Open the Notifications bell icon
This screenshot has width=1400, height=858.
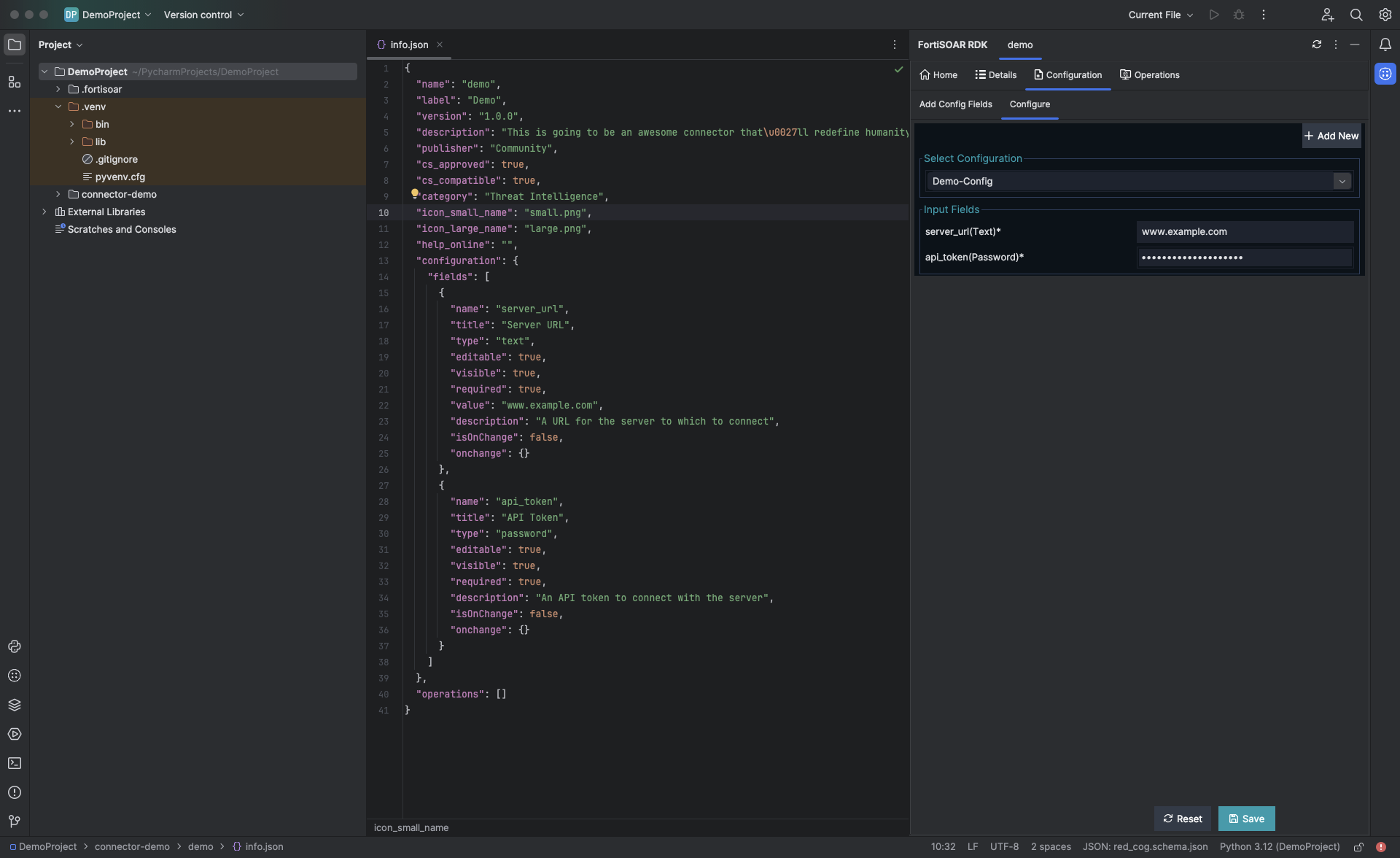[1385, 45]
